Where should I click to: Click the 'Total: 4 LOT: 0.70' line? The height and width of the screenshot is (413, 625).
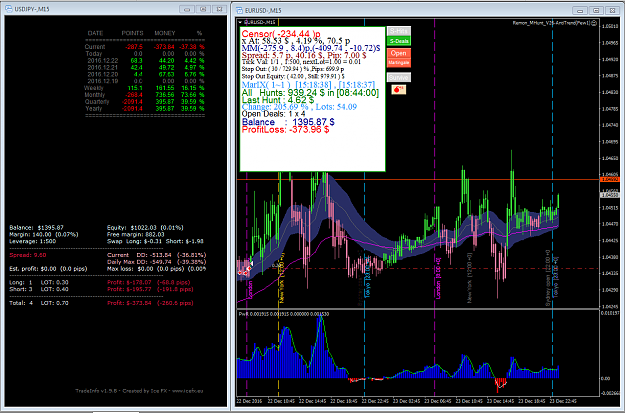click(x=39, y=303)
